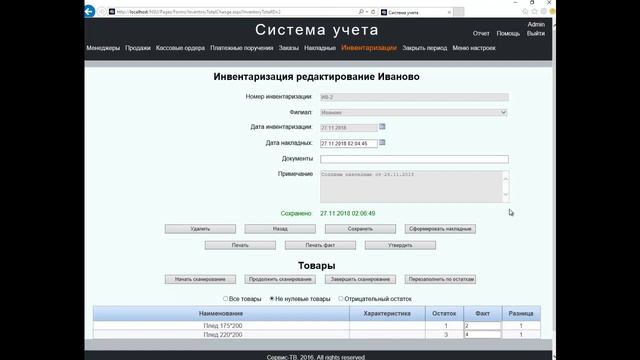This screenshot has height=360, width=640.
Task: Log out using Выйти link
Action: (536, 33)
